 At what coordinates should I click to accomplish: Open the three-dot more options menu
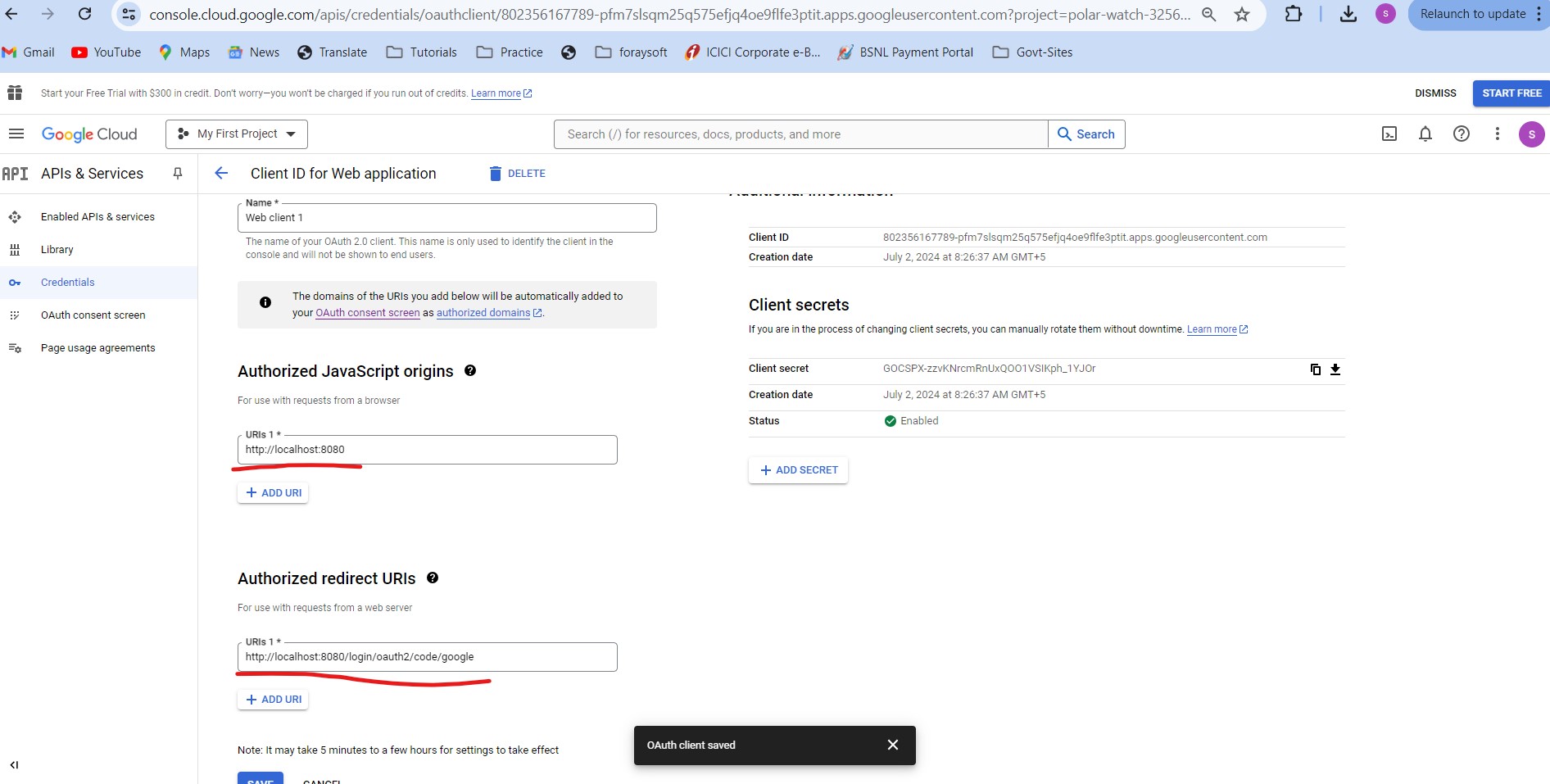pos(1498,134)
